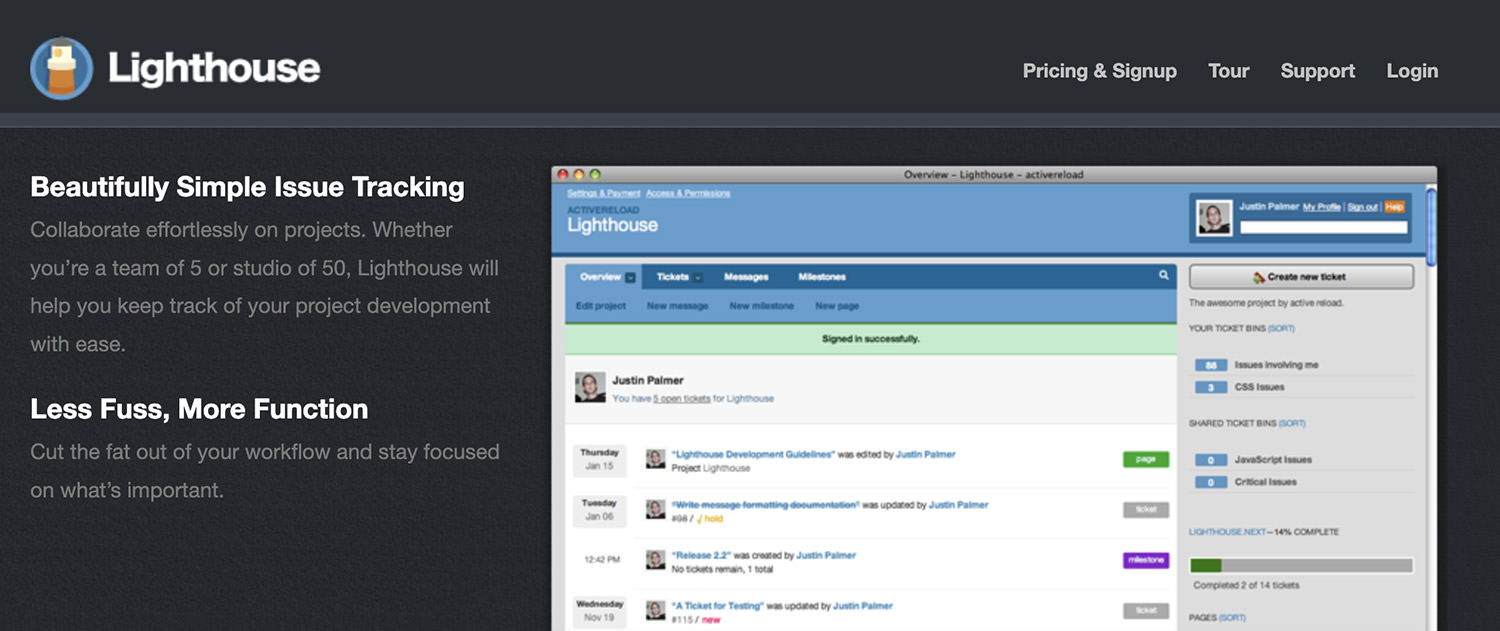Click avatar next to Justin Palmer heading
This screenshot has width=1500, height=631.
(590, 388)
